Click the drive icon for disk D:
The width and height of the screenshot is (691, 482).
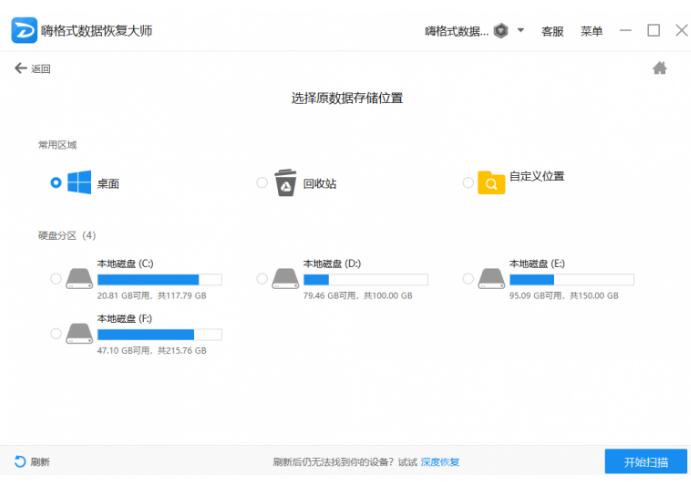pos(286,278)
